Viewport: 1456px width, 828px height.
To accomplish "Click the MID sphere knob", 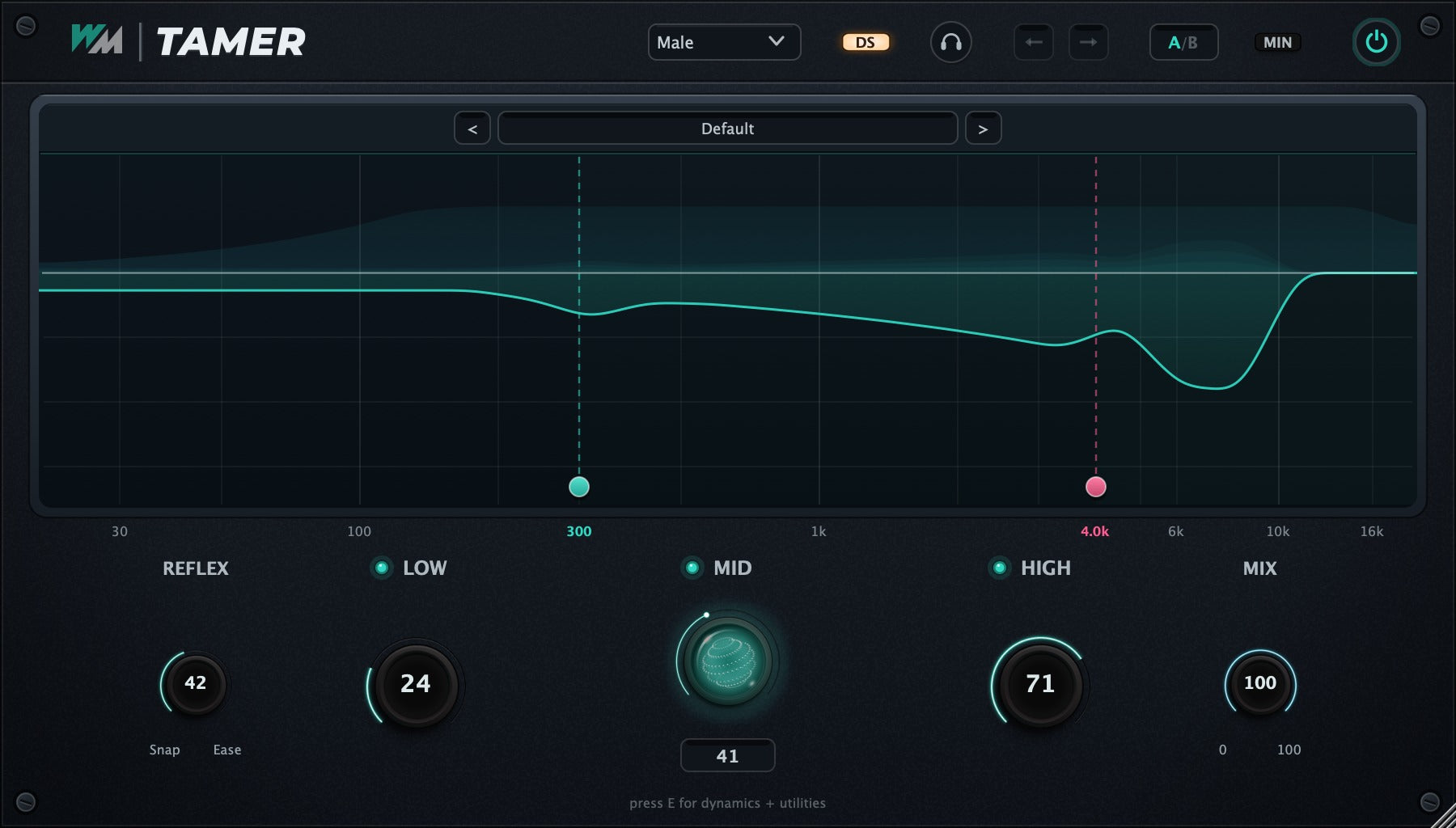I will pos(728,661).
